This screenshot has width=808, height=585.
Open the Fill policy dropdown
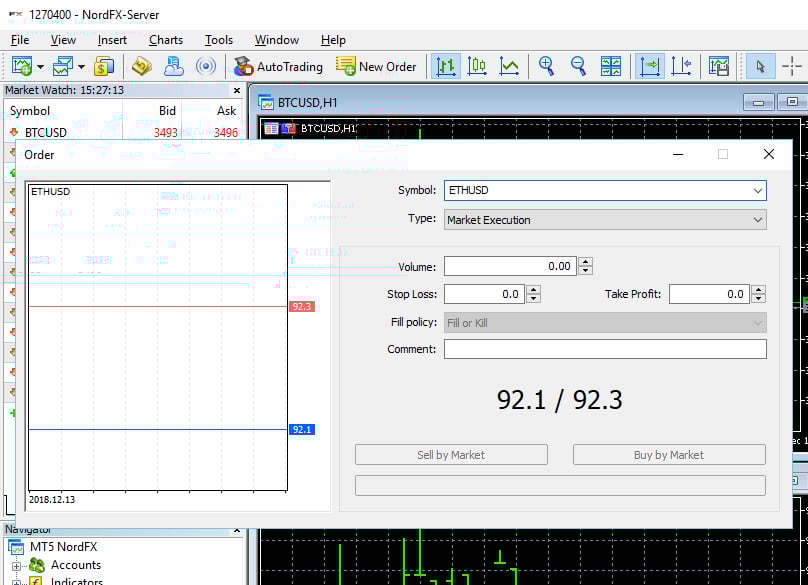coord(605,323)
